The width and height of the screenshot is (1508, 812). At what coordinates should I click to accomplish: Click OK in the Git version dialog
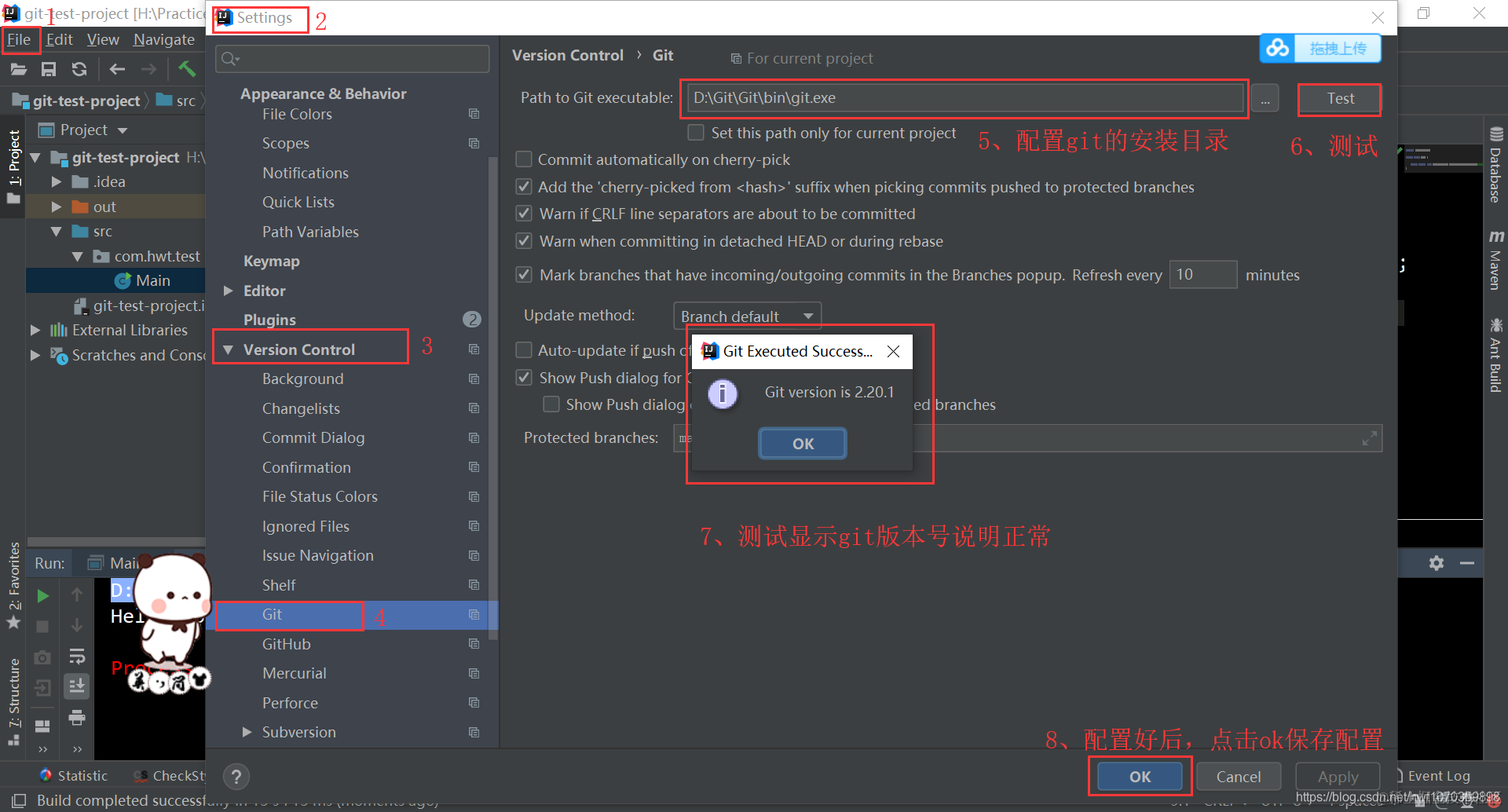pyautogui.click(x=803, y=444)
